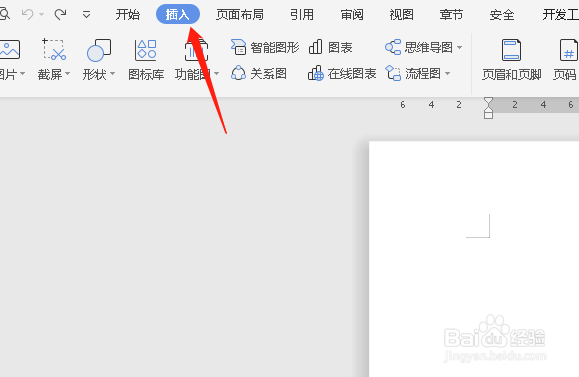Expand the 思维导图 dropdown arrow
Screen dimensions: 579x377
point(459,47)
